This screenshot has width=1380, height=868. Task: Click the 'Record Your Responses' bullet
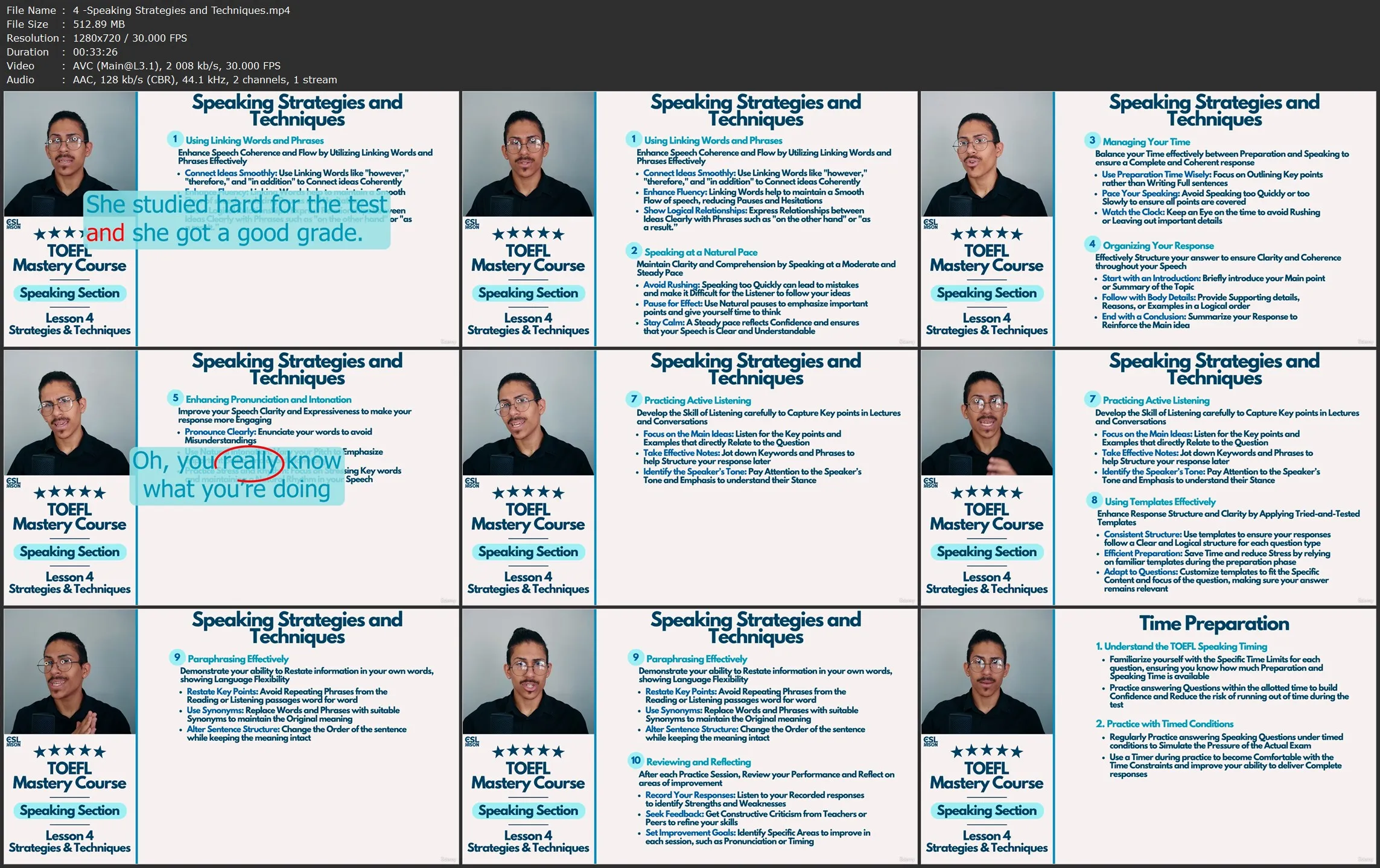tap(755, 799)
